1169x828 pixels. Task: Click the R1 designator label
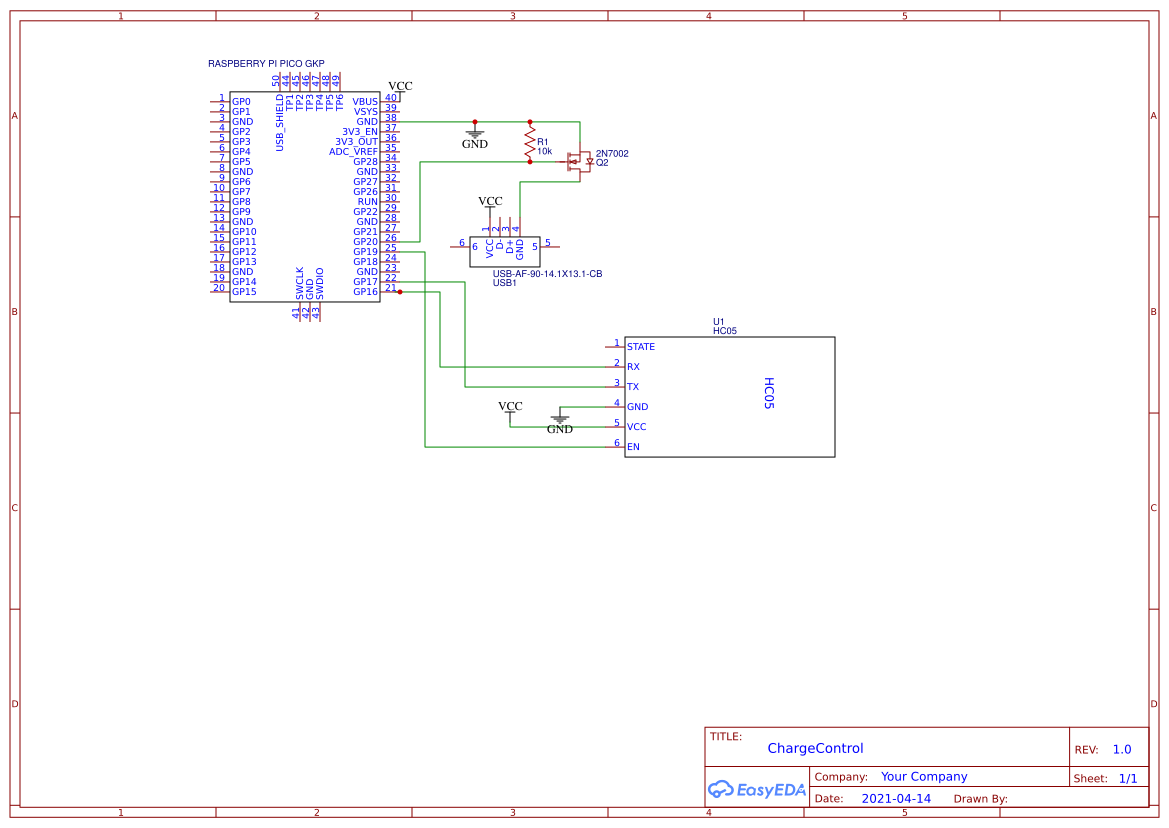point(543,142)
